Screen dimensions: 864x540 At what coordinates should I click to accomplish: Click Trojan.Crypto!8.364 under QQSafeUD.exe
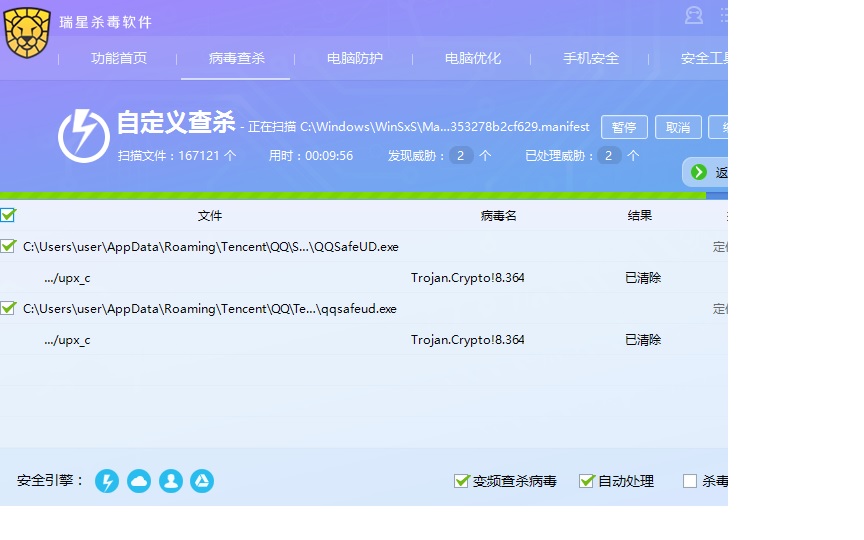click(467, 278)
